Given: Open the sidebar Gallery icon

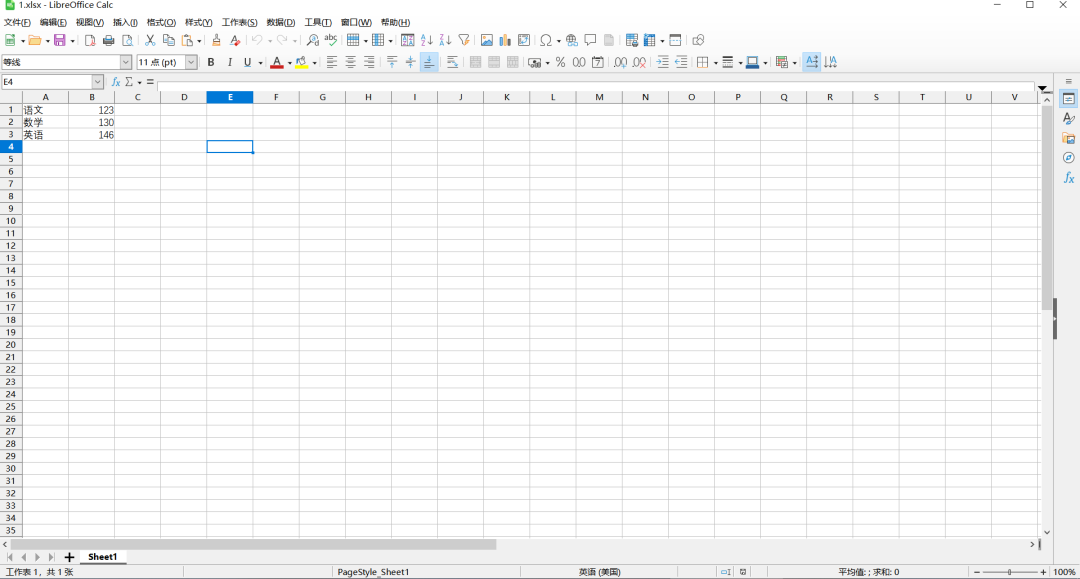Looking at the screenshot, I should (x=1068, y=138).
